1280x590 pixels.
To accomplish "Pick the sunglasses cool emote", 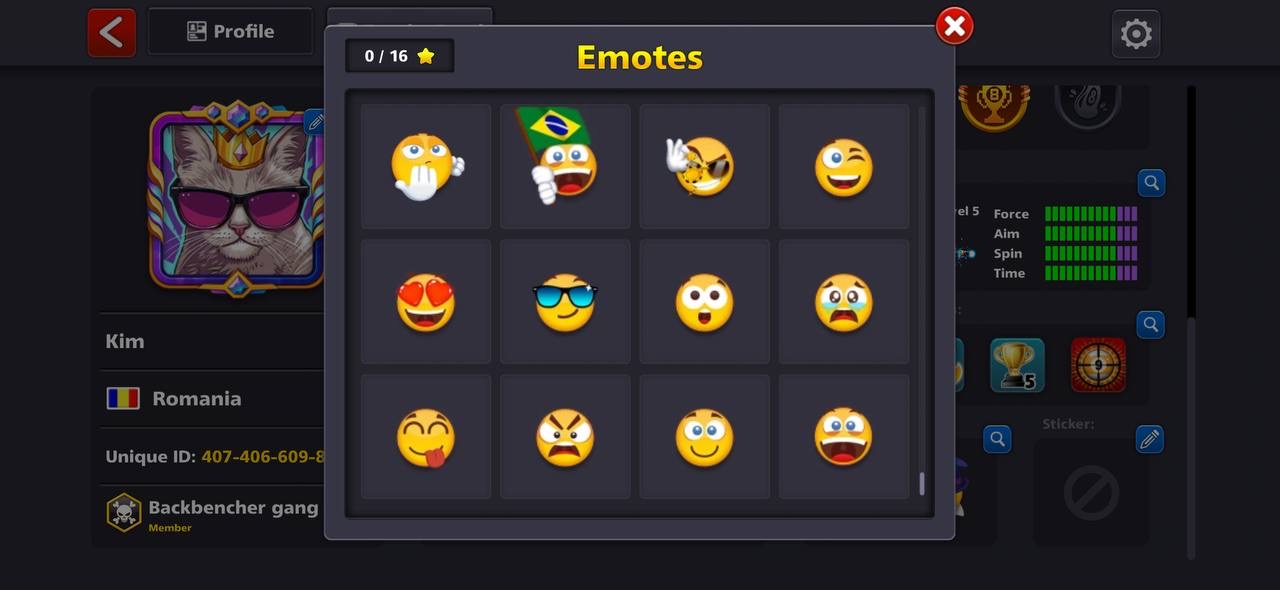I will pyautogui.click(x=565, y=302).
